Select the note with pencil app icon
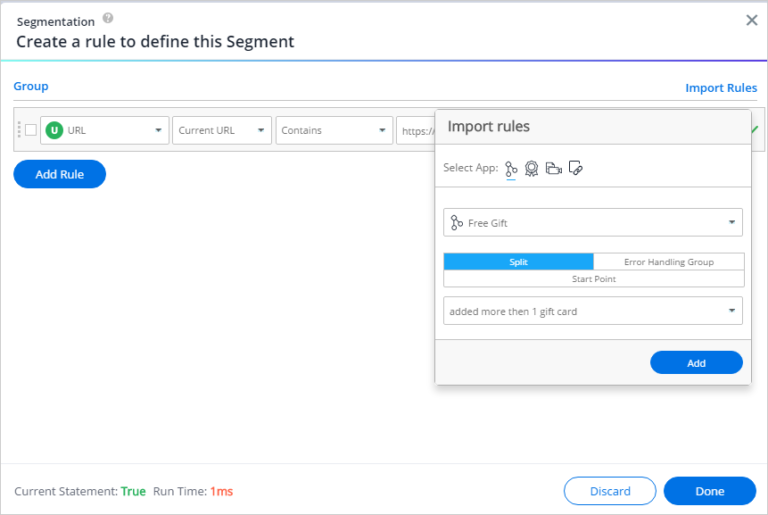The height and width of the screenshot is (515, 768). [x=575, y=168]
